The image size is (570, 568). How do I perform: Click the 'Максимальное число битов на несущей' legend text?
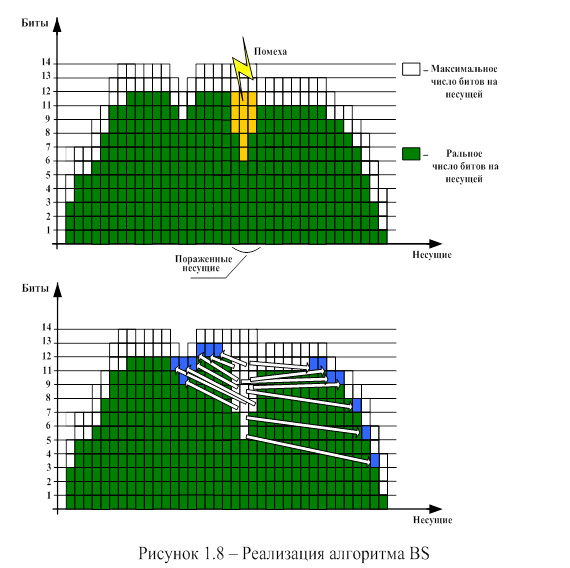pyautogui.click(x=464, y=81)
